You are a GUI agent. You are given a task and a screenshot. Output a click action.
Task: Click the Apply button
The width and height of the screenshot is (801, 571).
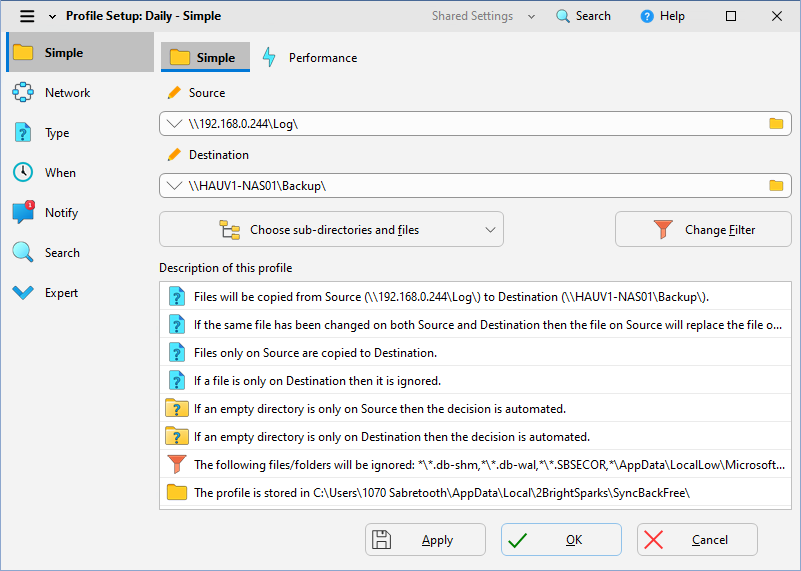coord(425,540)
